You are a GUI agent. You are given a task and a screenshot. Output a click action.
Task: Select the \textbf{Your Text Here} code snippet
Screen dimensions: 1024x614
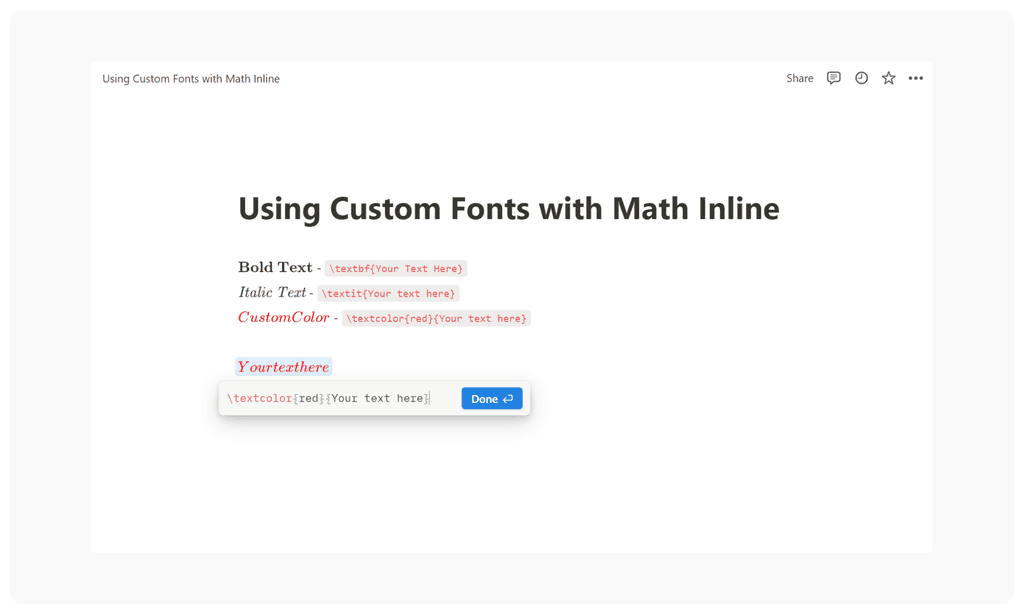click(396, 268)
